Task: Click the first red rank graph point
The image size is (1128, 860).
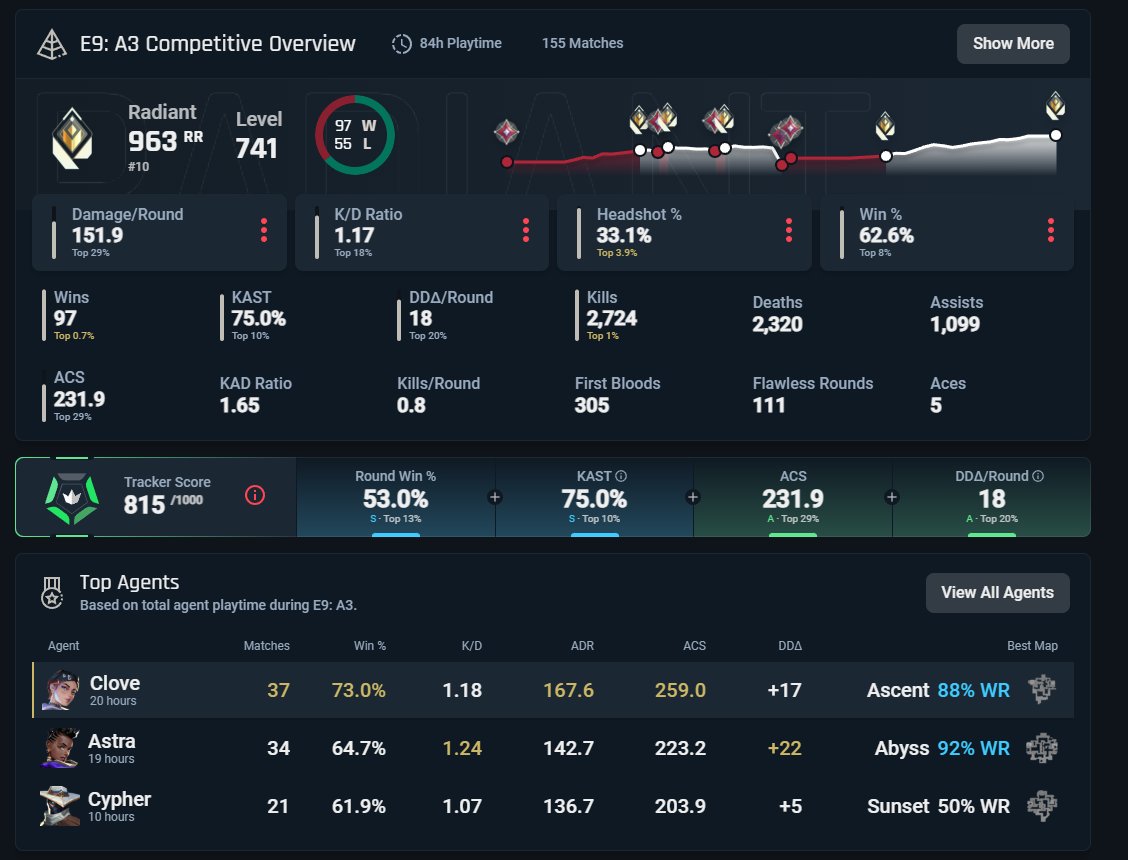Action: 507,162
